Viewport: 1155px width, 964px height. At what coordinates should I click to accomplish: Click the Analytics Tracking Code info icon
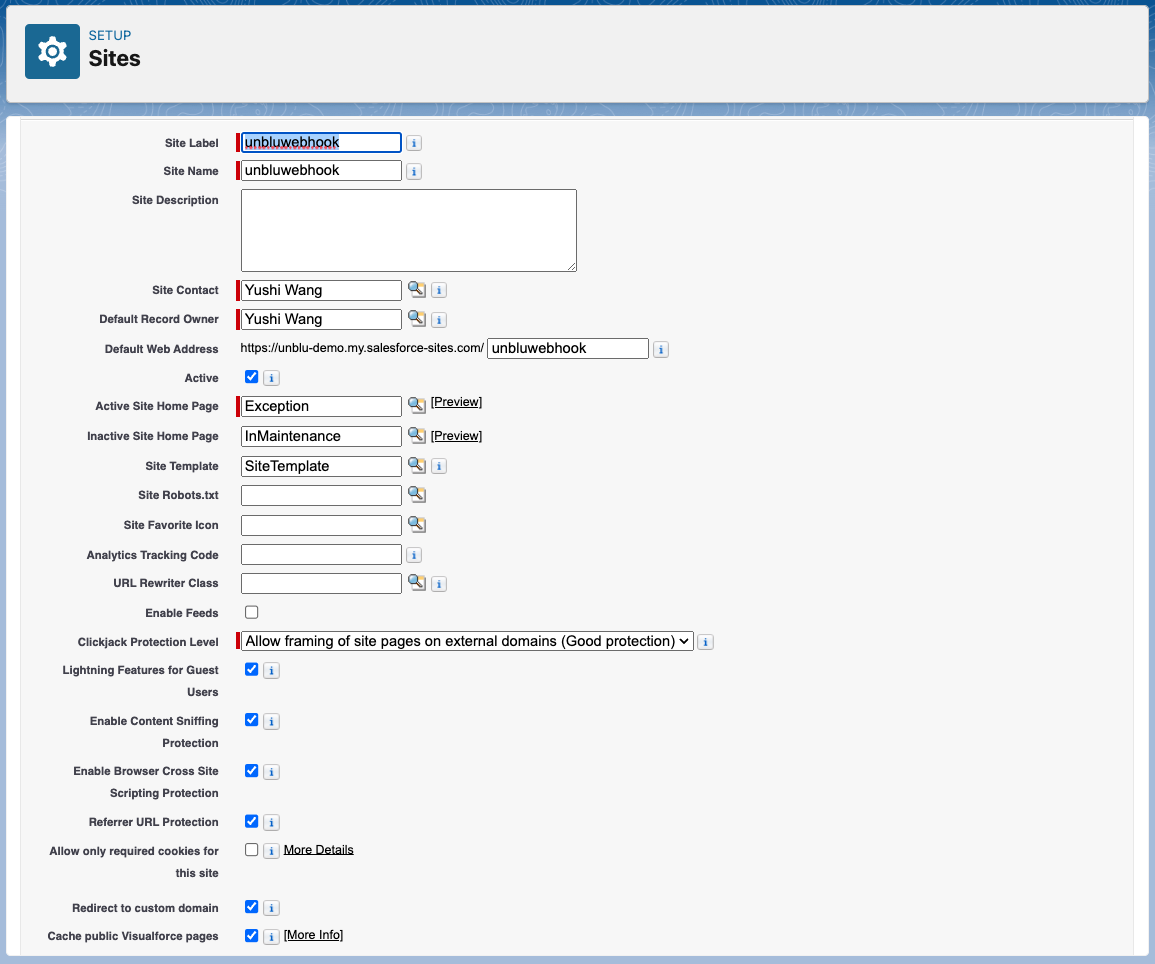[413, 554]
